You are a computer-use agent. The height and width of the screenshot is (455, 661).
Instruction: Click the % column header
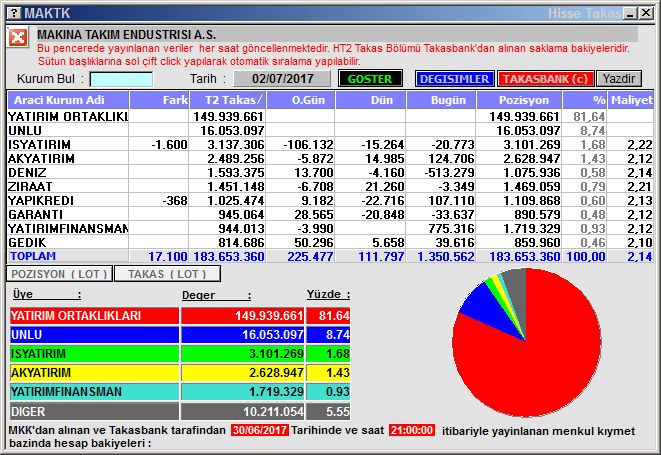585,100
